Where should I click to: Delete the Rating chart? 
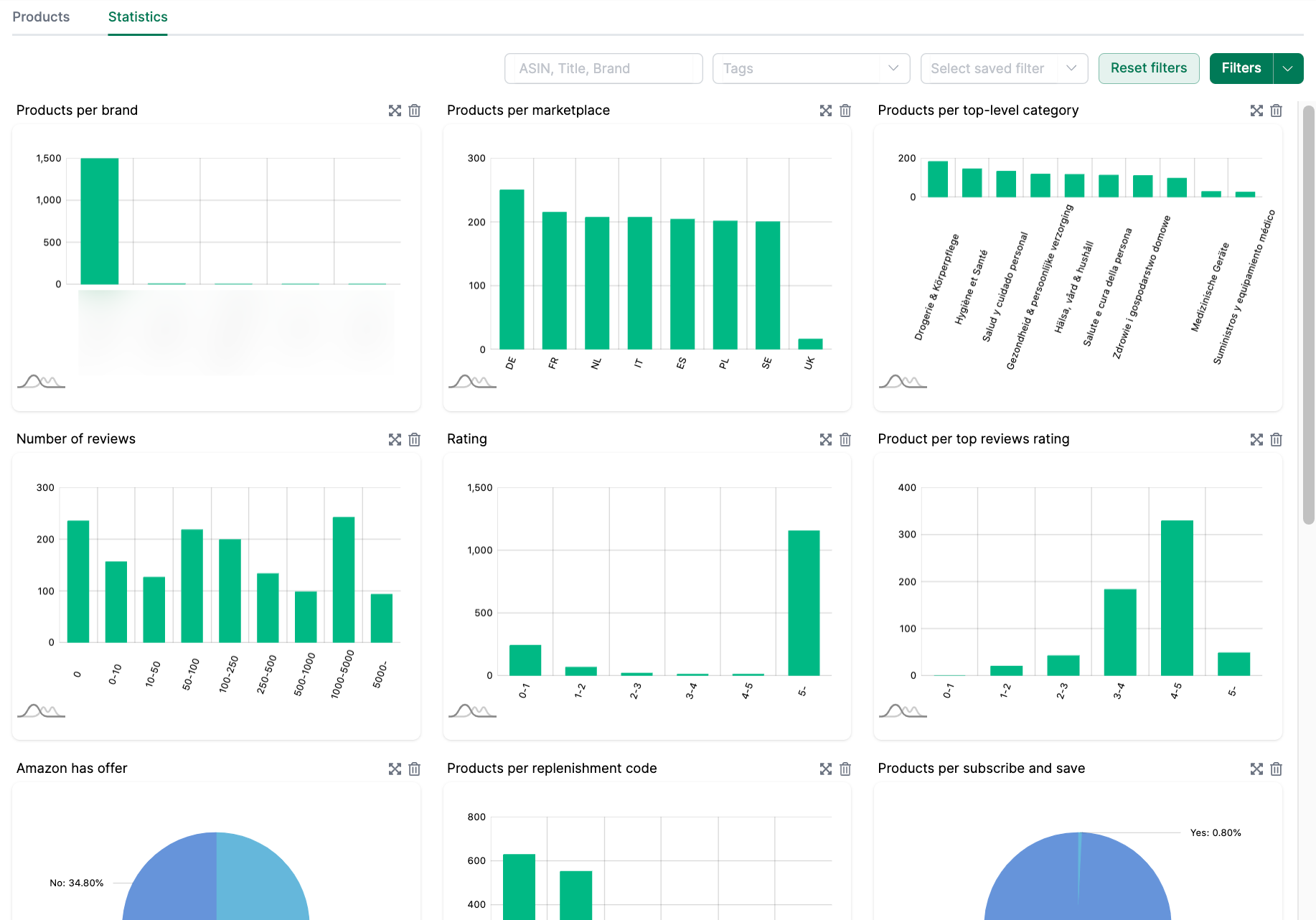click(845, 439)
